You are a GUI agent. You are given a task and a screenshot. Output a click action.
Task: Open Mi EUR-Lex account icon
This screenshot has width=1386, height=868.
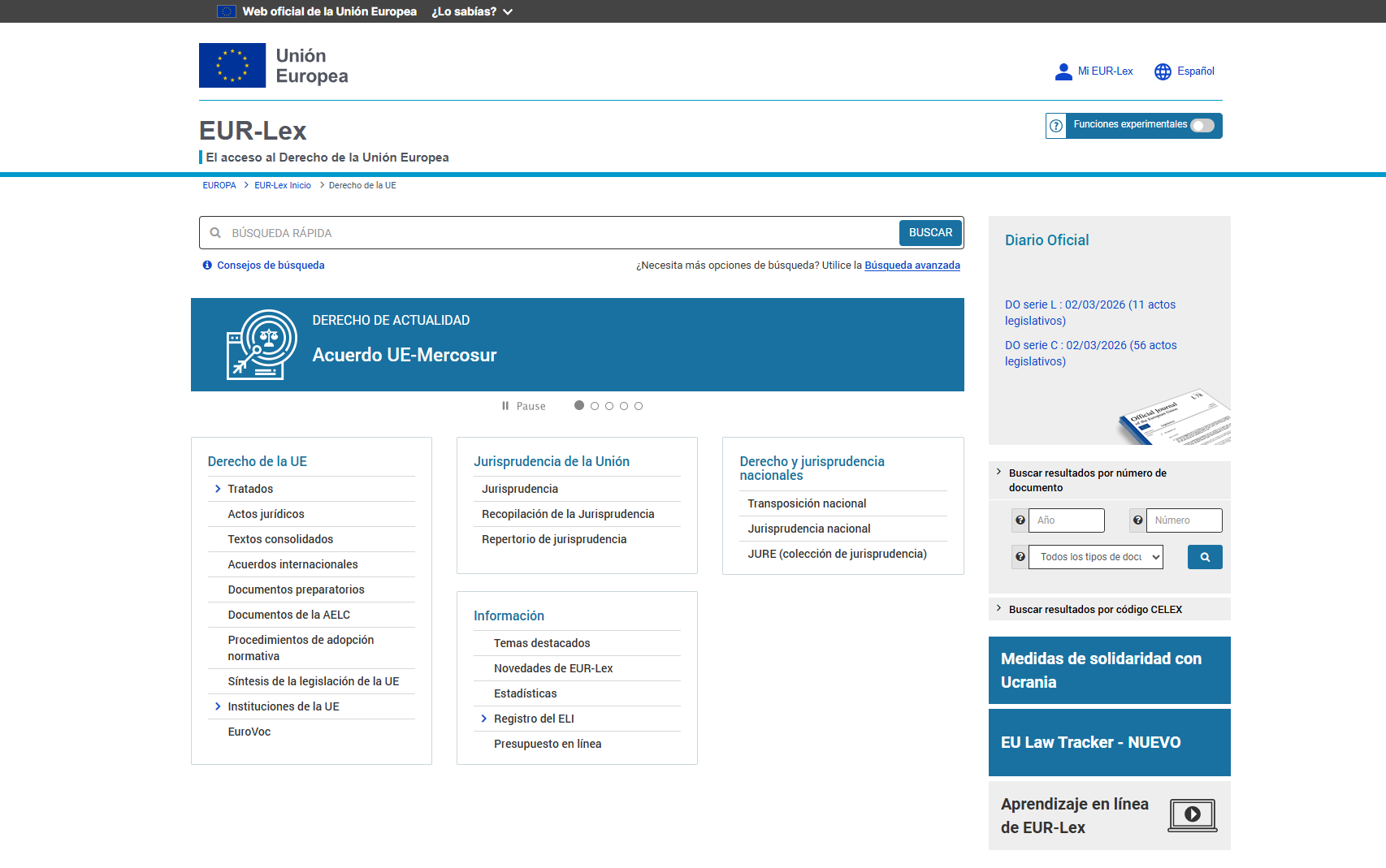coord(1063,71)
